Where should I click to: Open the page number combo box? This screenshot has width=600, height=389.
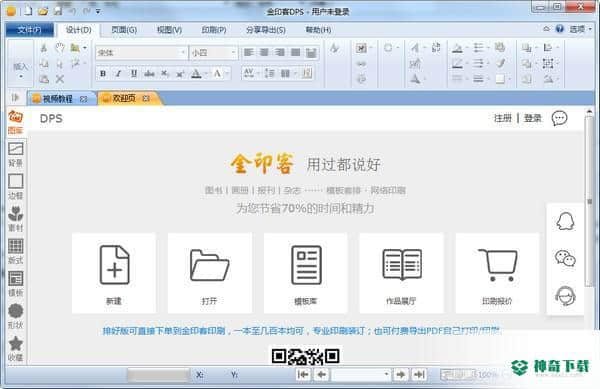coord(361,374)
